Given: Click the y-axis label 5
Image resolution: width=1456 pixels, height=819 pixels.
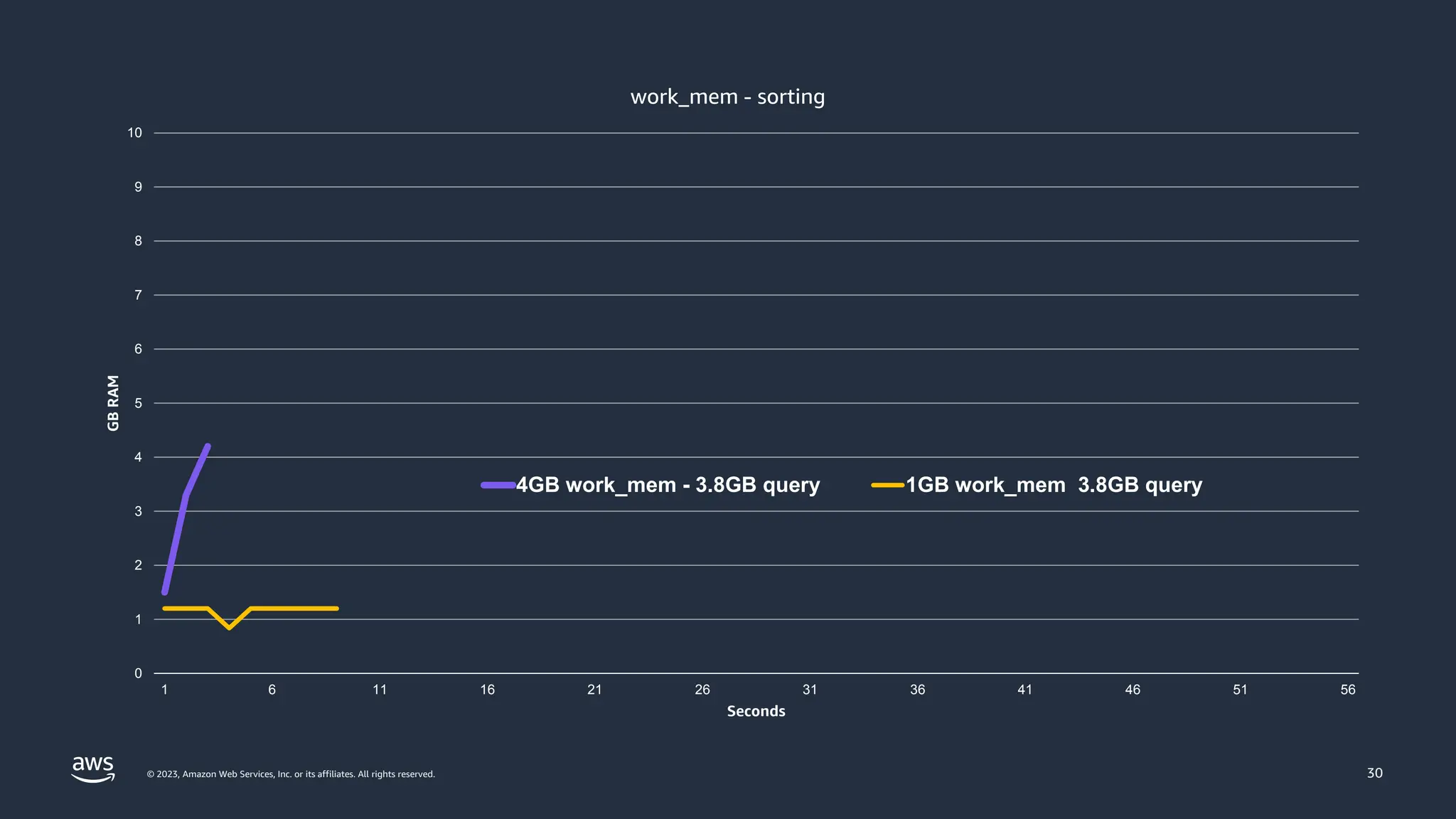Looking at the screenshot, I should [138, 403].
